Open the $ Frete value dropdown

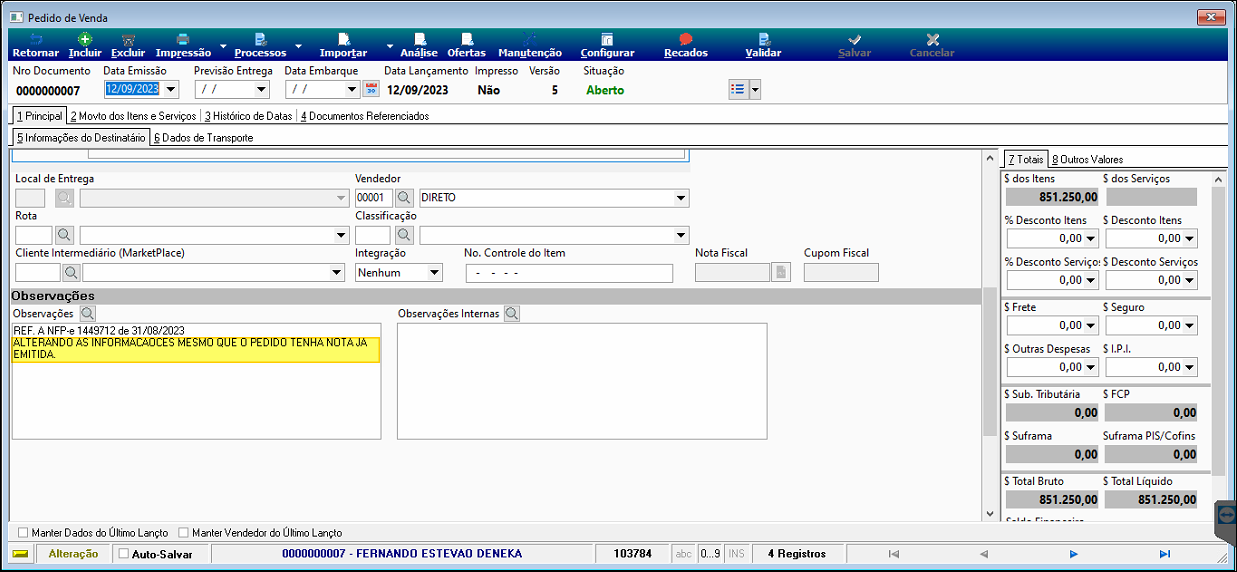[x=1091, y=326]
